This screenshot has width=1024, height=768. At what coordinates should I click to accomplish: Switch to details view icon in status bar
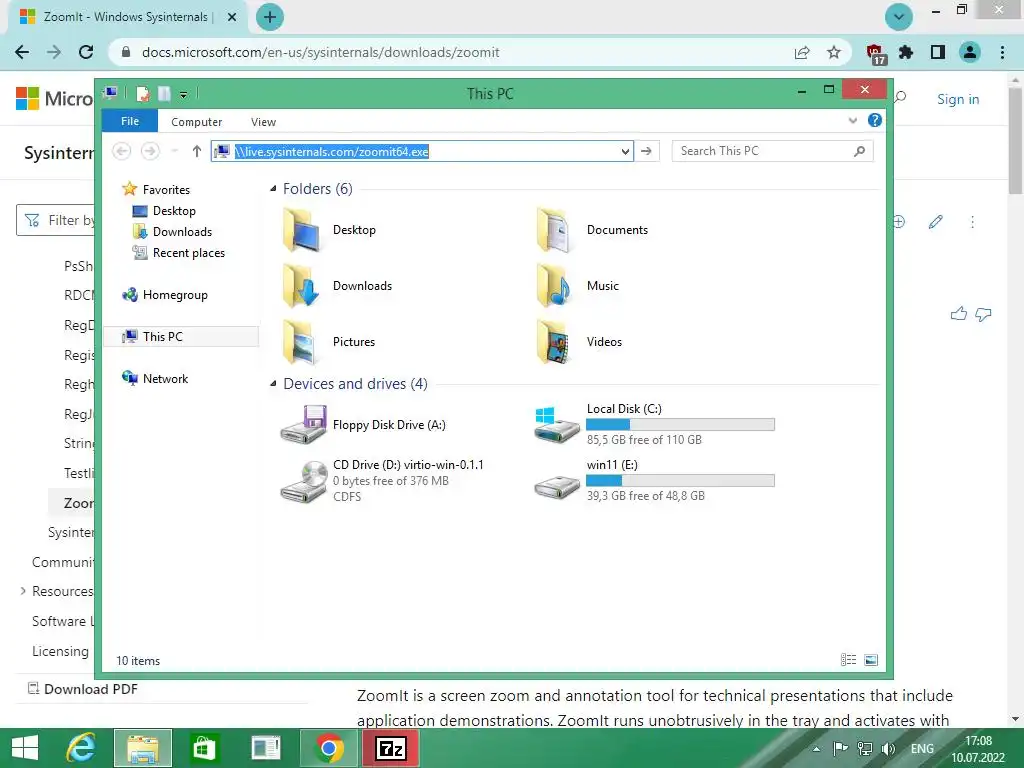[848, 660]
